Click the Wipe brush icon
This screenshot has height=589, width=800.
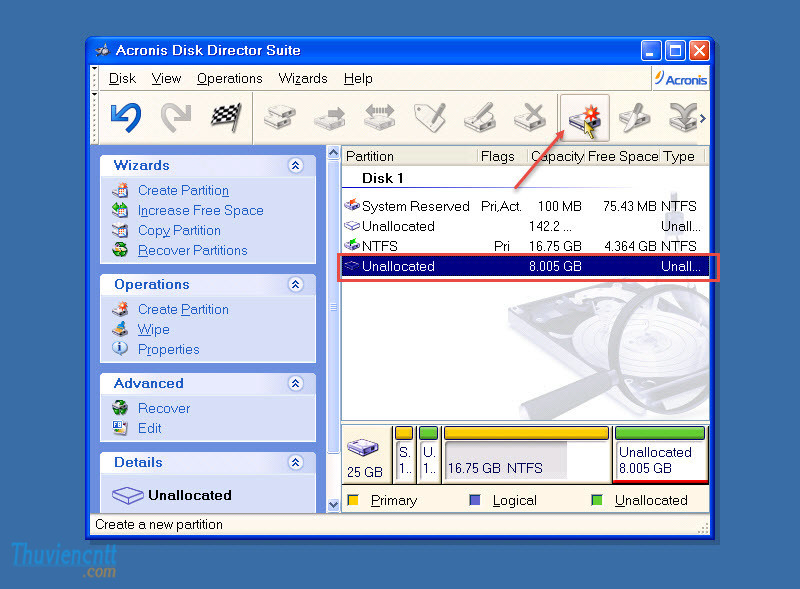pos(120,329)
